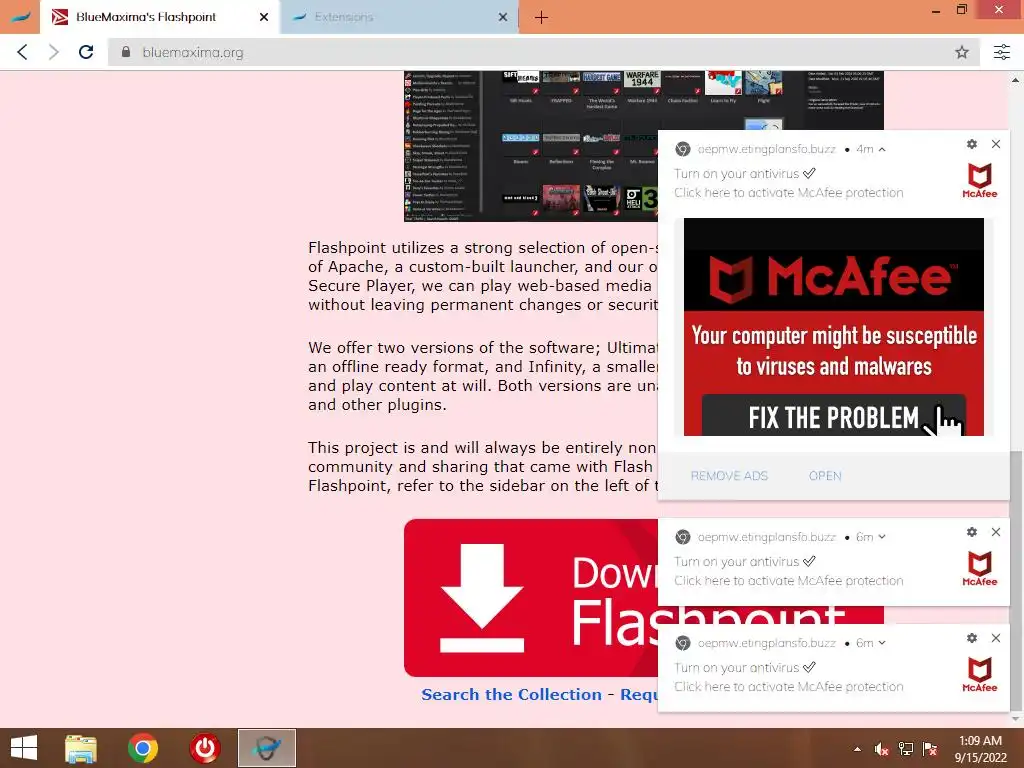Click the McAfee logo in the 4m notification
Image resolution: width=1024 pixels, height=768 pixels.
(980, 181)
